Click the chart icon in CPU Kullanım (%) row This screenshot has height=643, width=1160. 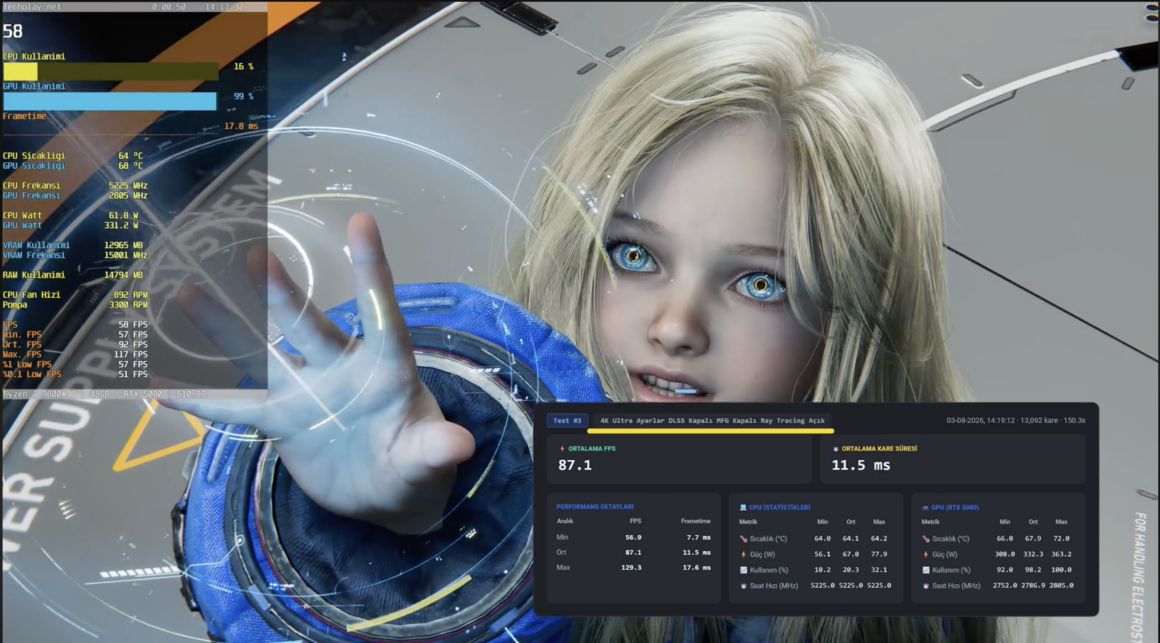(x=743, y=570)
